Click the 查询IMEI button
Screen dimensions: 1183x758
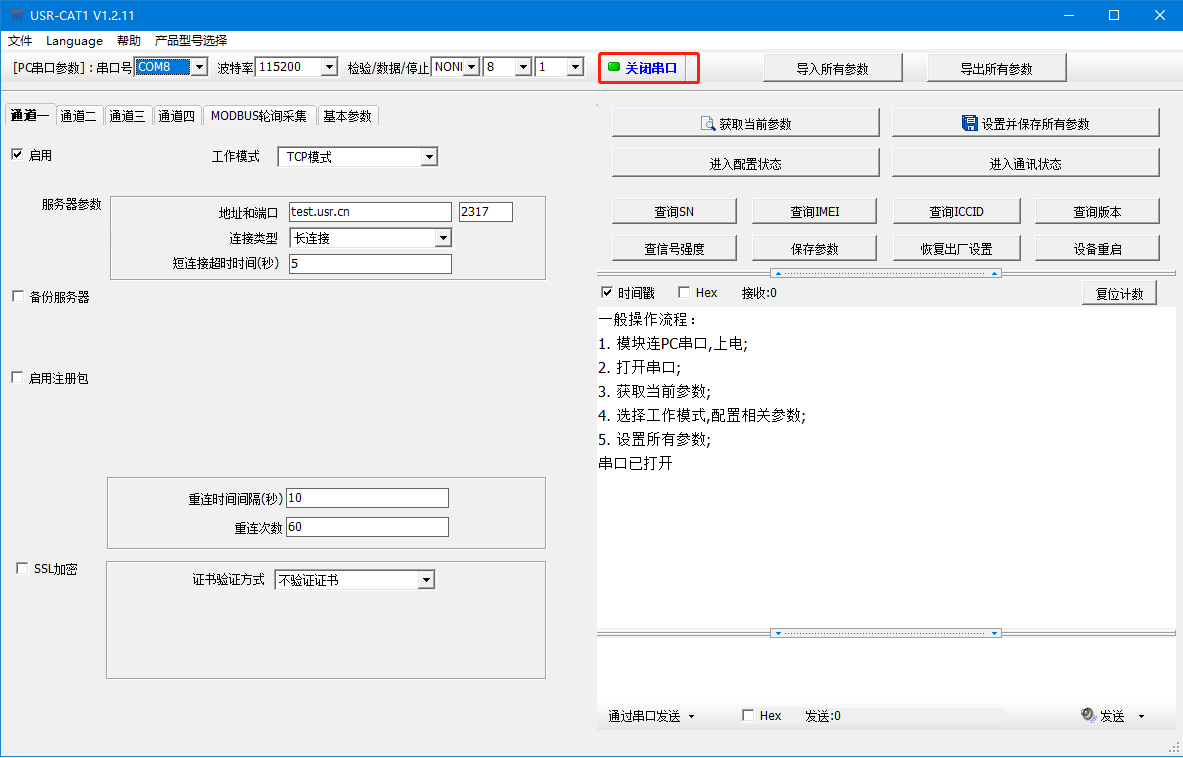tap(814, 211)
